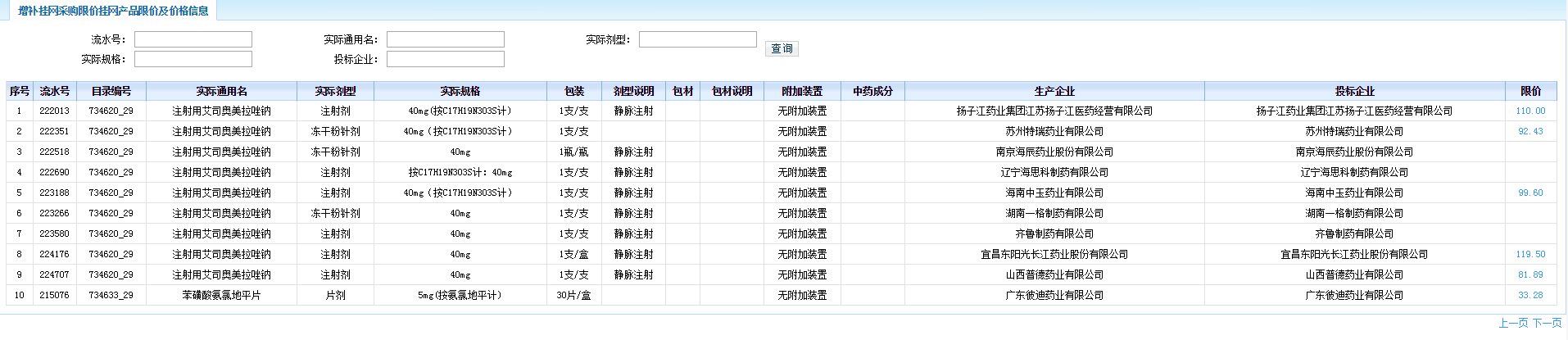This screenshot has height=340, width=1568.
Task: Open the 99.60 price link
Action: 1530,193
